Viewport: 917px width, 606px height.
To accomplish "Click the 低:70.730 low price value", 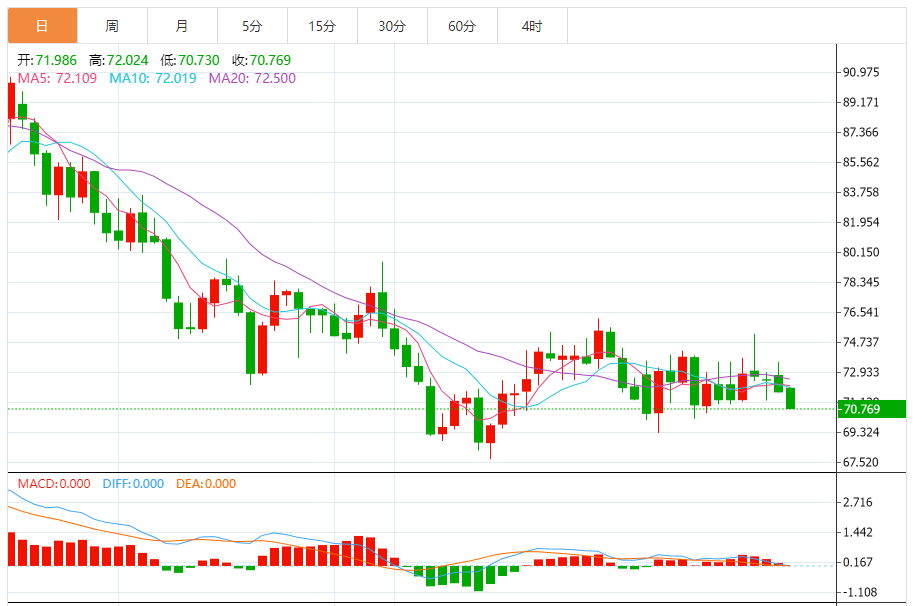I will pyautogui.click(x=190, y=60).
